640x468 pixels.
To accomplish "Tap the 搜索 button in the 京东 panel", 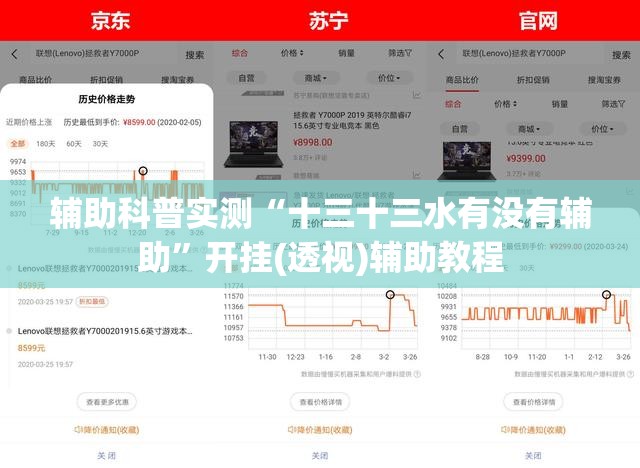I will [x=195, y=55].
